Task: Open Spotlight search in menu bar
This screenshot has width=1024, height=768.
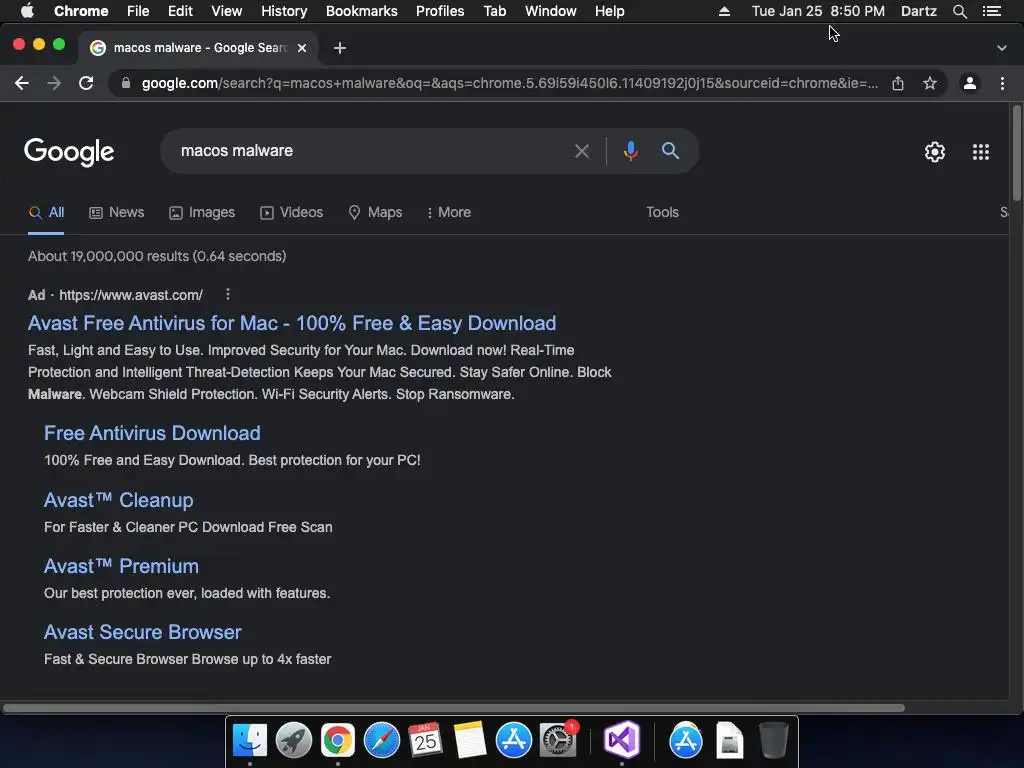Action: [x=959, y=11]
